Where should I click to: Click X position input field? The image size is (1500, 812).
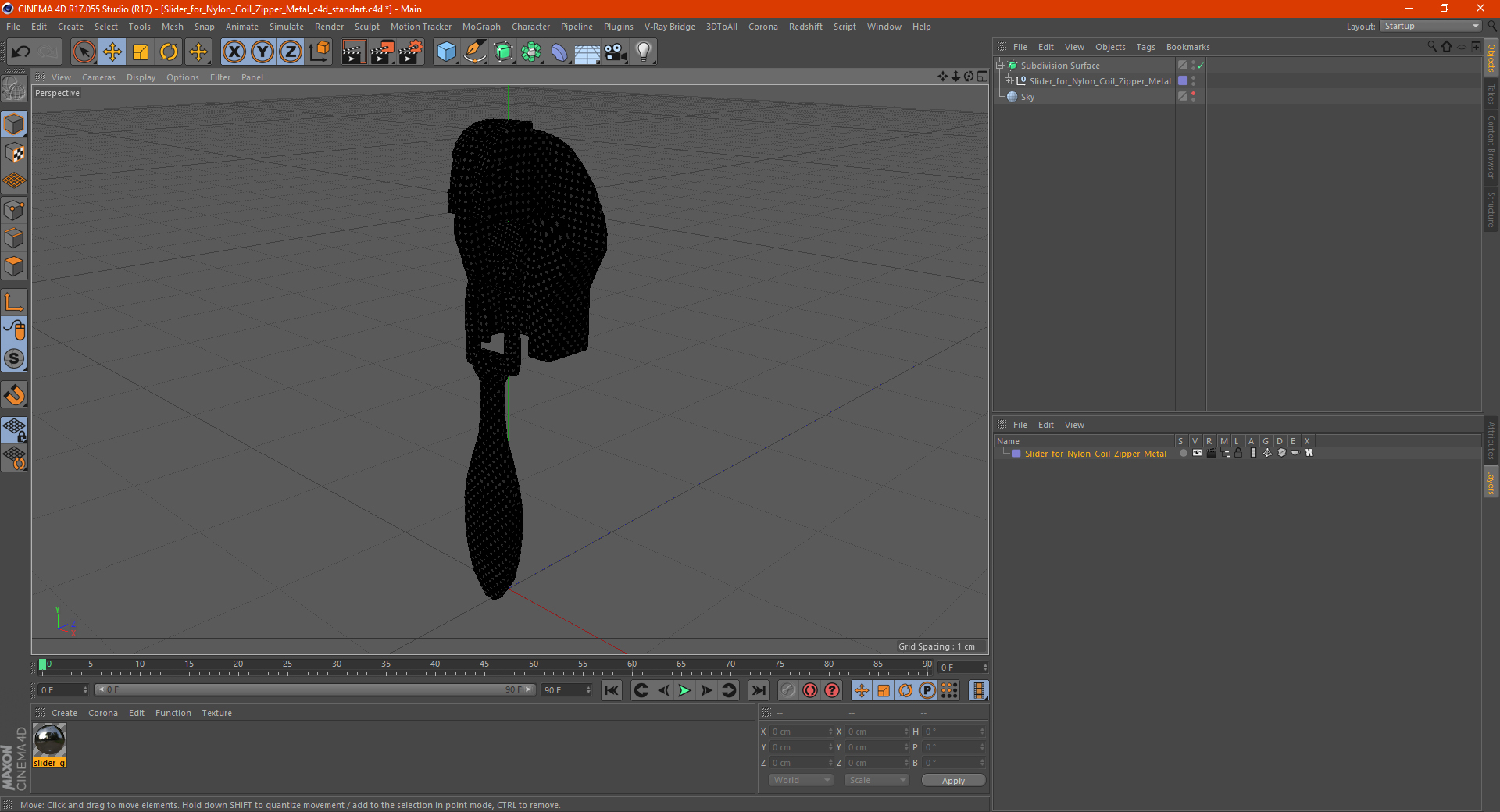[800, 732]
